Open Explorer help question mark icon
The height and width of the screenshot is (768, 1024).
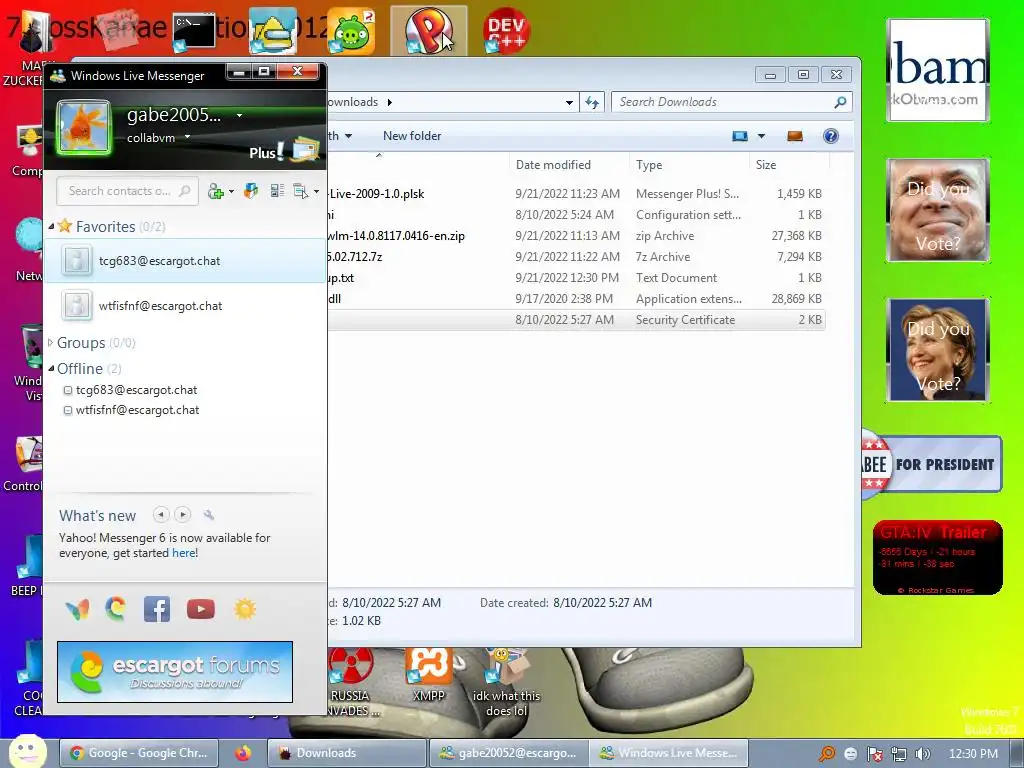[x=831, y=136]
